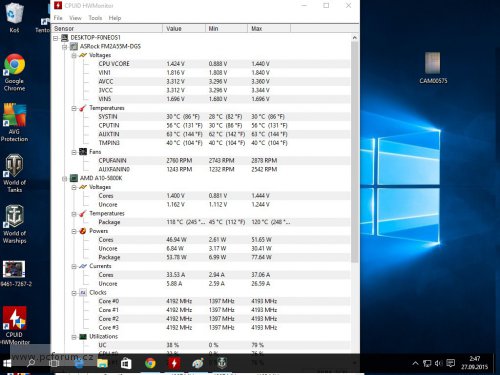Image resolution: width=500 pixels, height=375 pixels.
Task: Click the clock icon beside Clocks
Action: click(x=83, y=293)
